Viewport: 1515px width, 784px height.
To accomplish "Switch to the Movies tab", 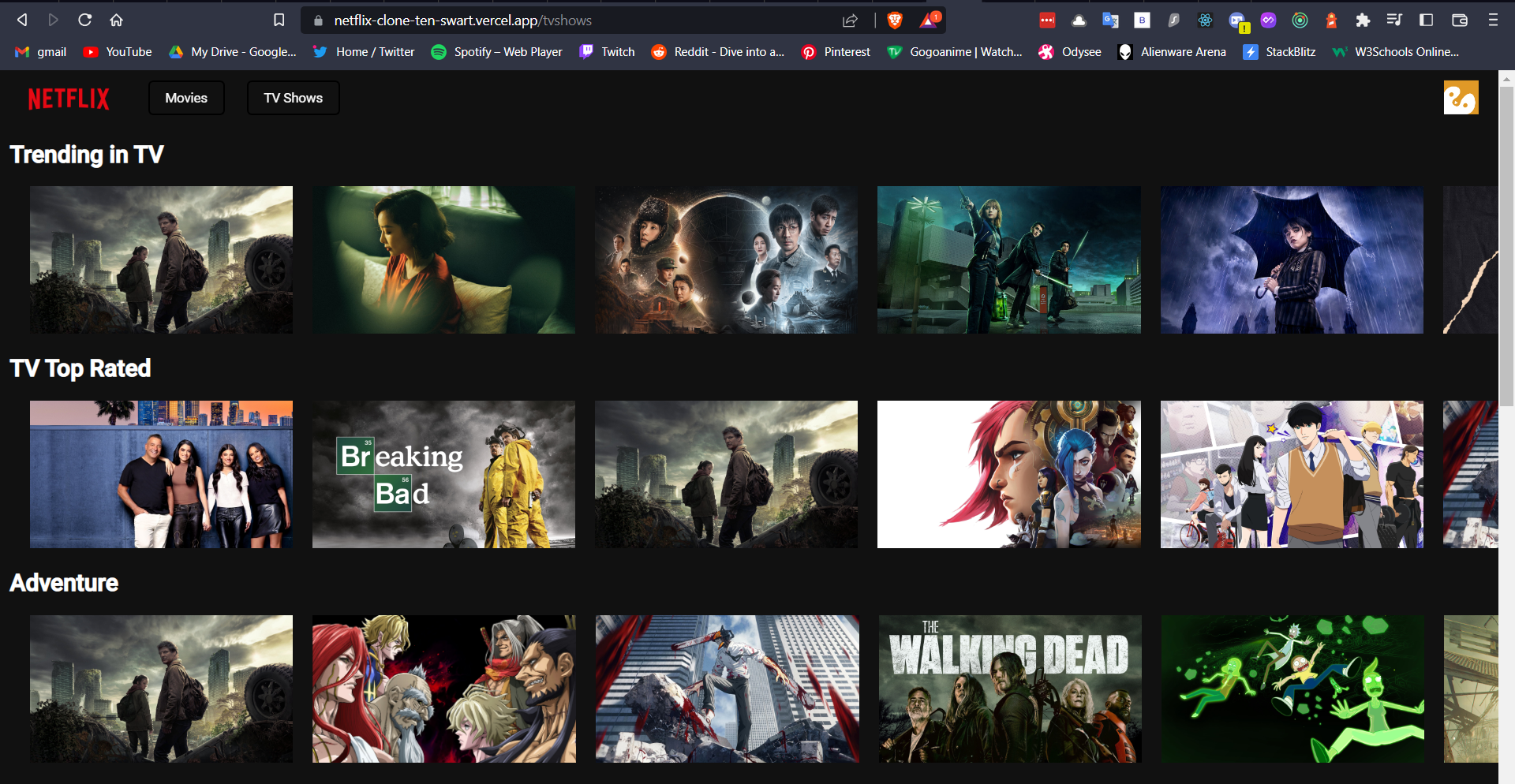I will (186, 98).
